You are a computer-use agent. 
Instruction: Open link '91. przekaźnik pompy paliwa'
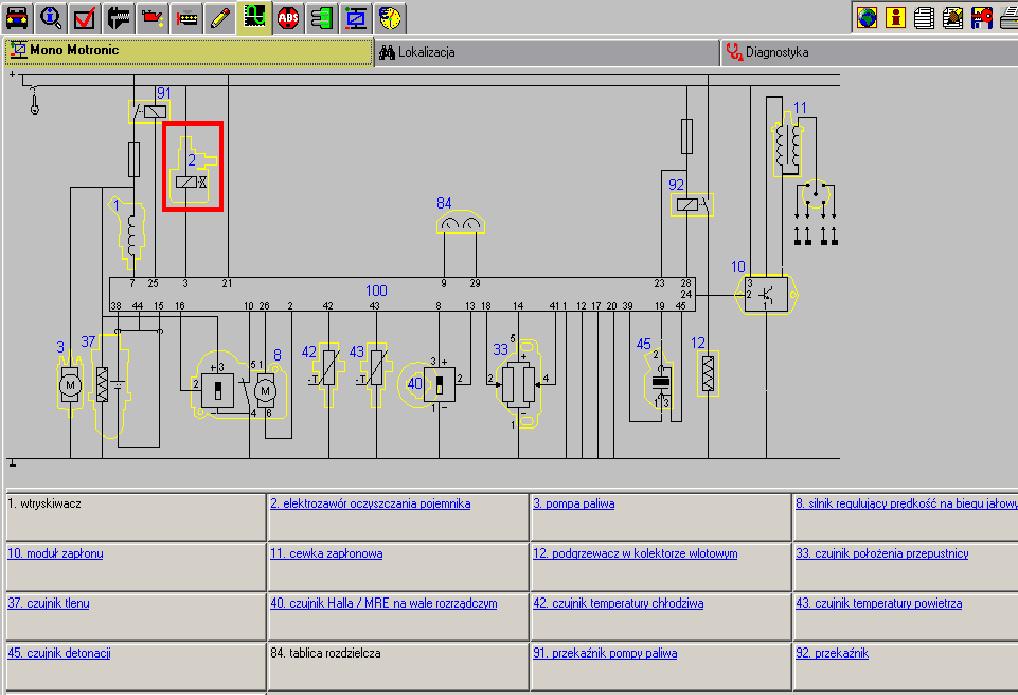click(x=605, y=653)
